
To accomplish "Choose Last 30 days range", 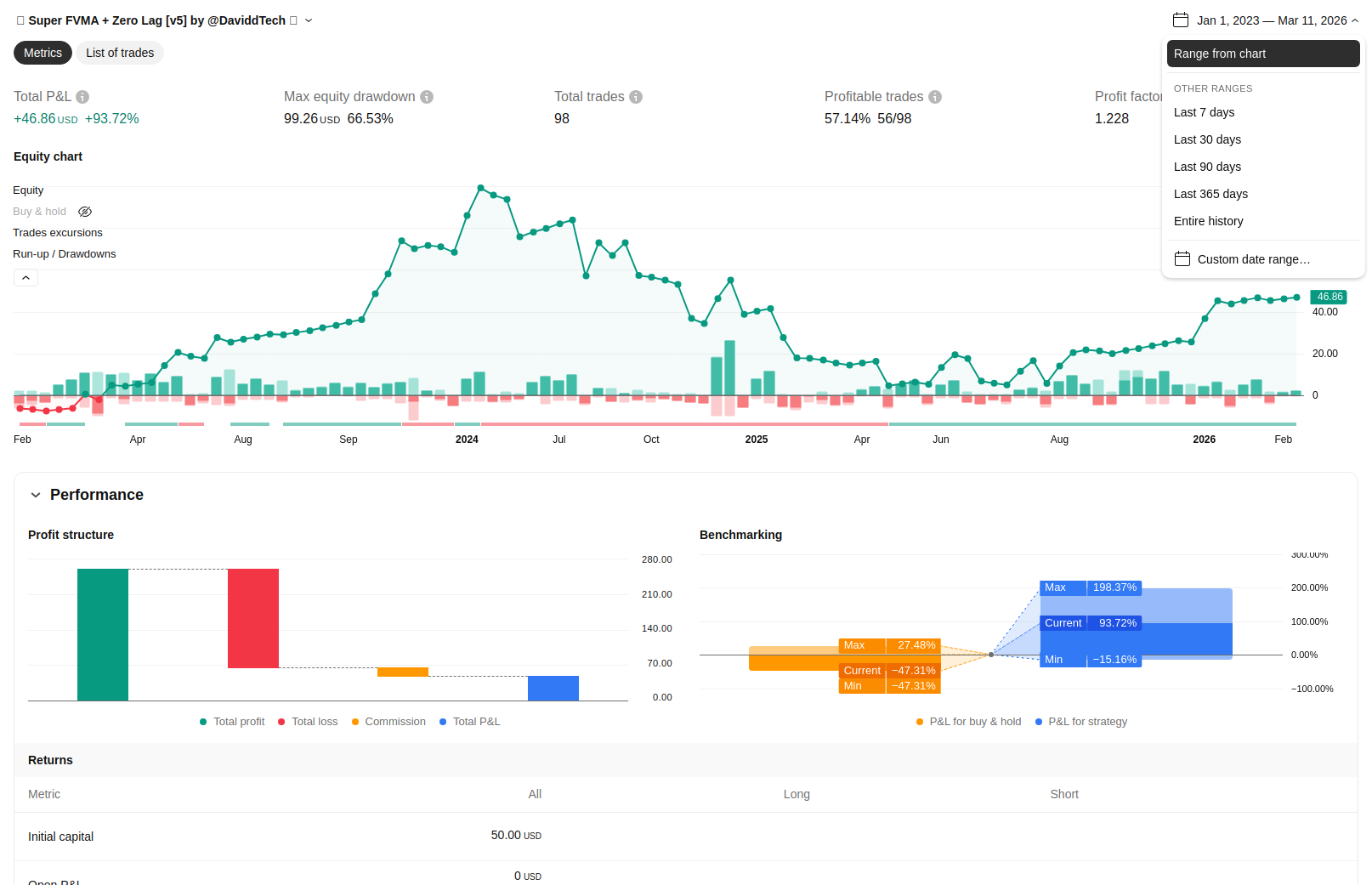I will coord(1207,139).
